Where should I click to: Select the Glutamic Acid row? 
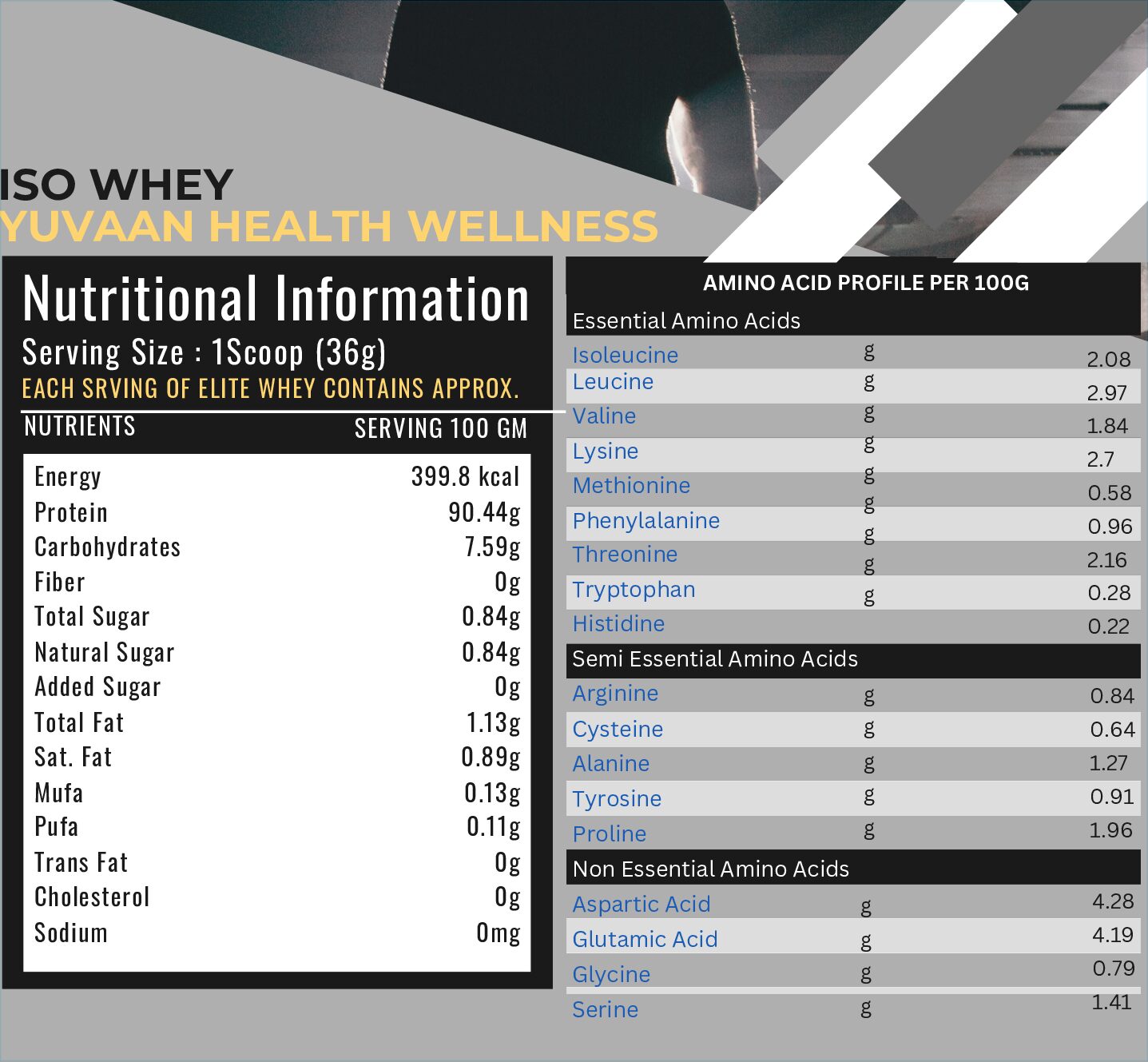click(x=852, y=936)
